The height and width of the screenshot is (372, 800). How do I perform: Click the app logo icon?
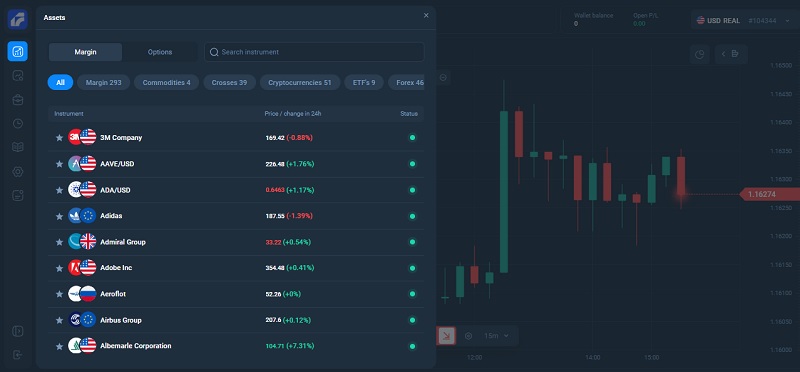tap(17, 19)
